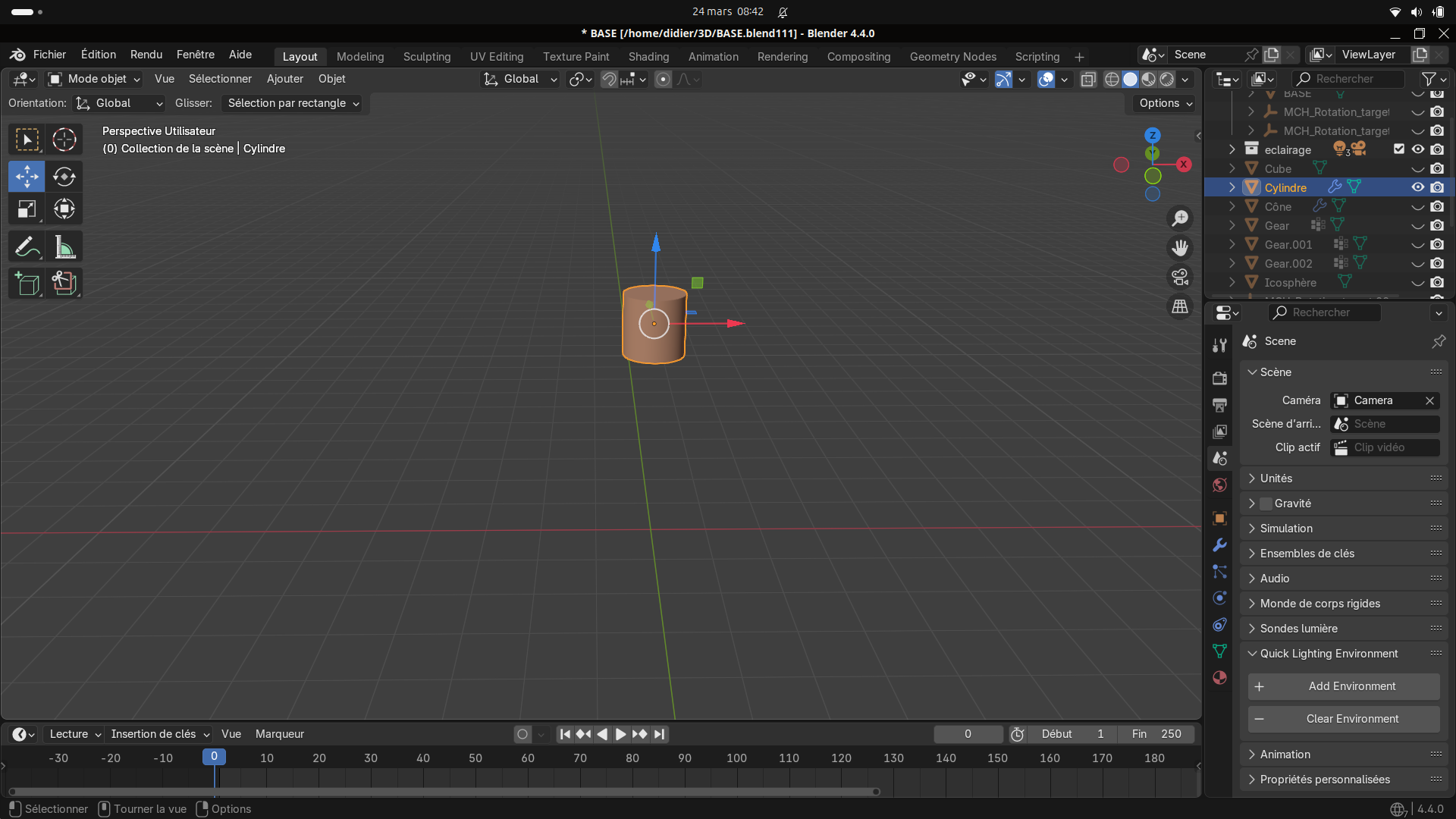Enable the Gravité checkbox
Screen dimensions: 1456x819
(x=1266, y=504)
